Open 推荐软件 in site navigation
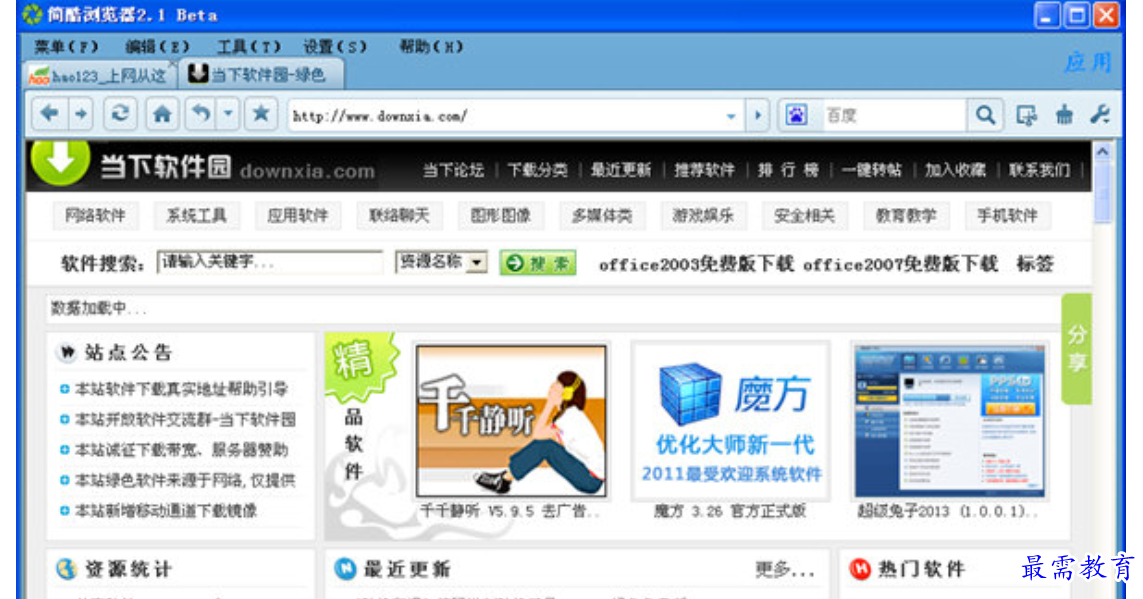This screenshot has height=599, width=1143. pyautogui.click(x=704, y=171)
